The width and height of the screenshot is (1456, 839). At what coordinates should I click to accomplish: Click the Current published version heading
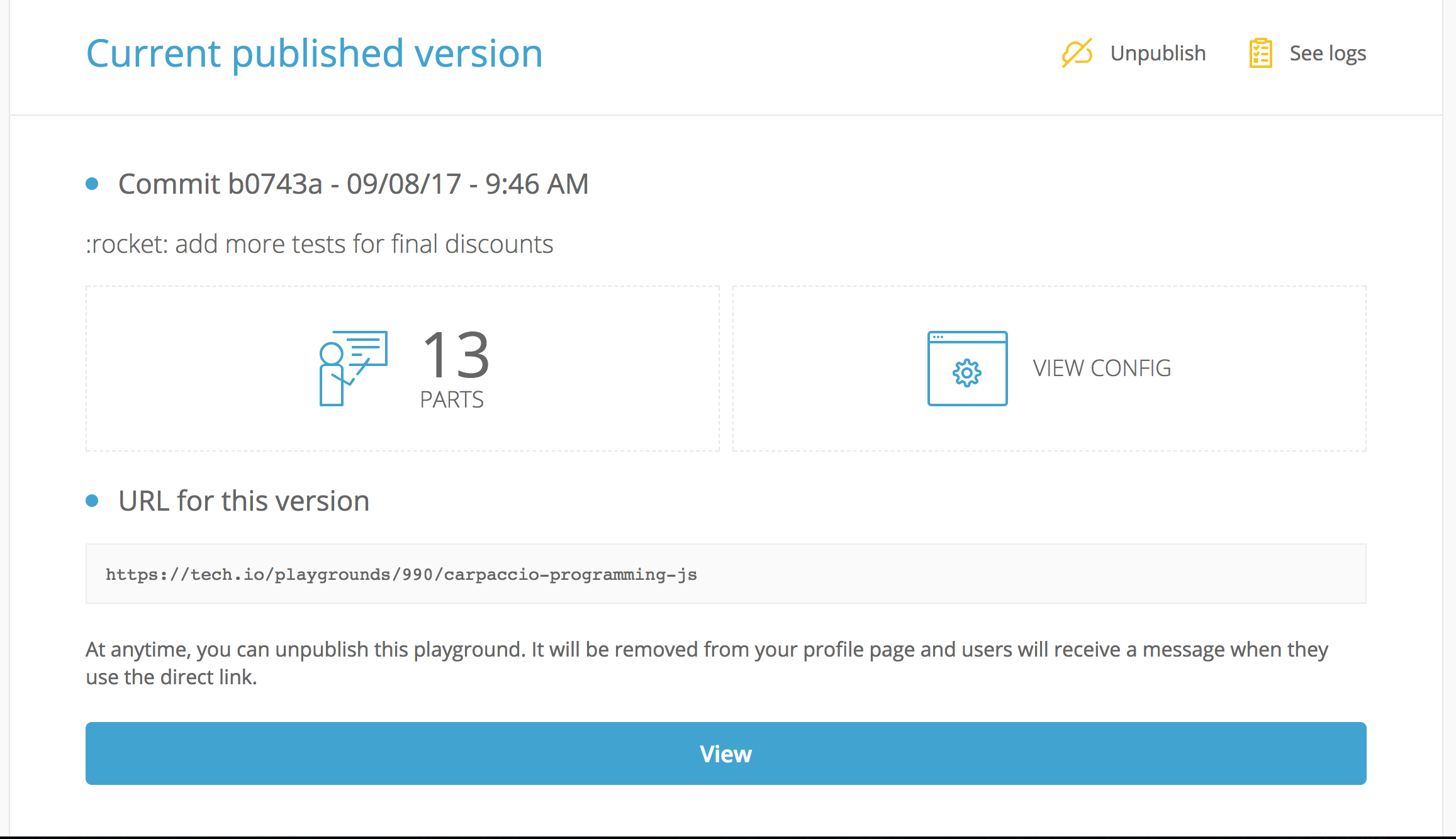click(x=315, y=53)
